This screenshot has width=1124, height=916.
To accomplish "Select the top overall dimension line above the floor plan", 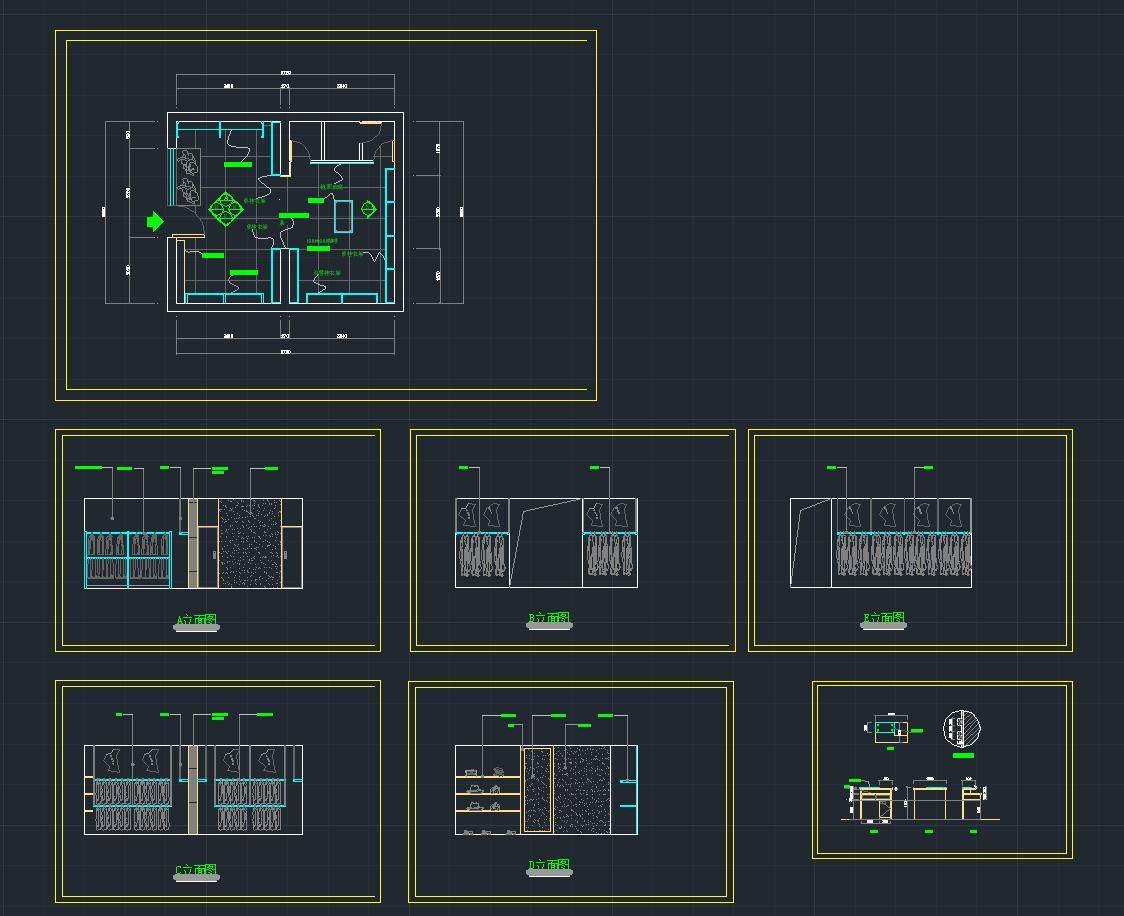I will coord(285,75).
